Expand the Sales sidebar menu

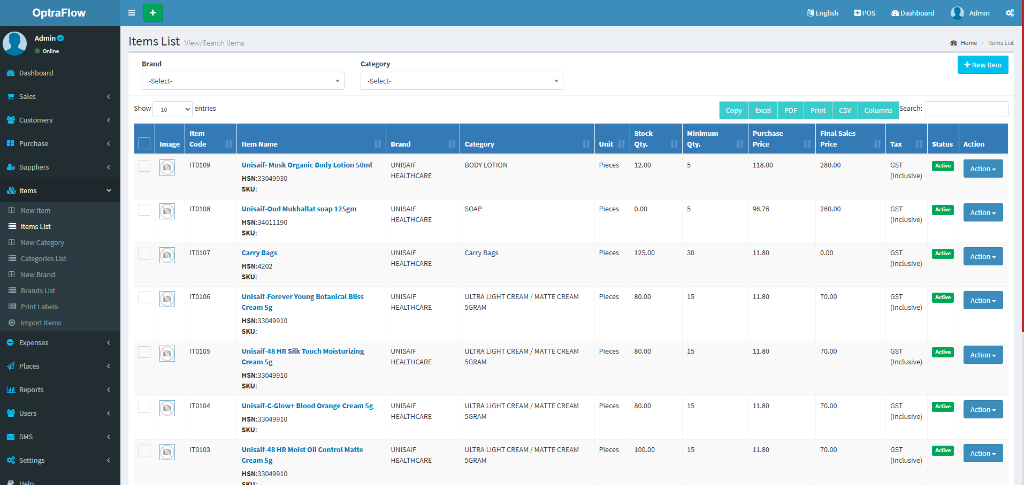[60, 97]
